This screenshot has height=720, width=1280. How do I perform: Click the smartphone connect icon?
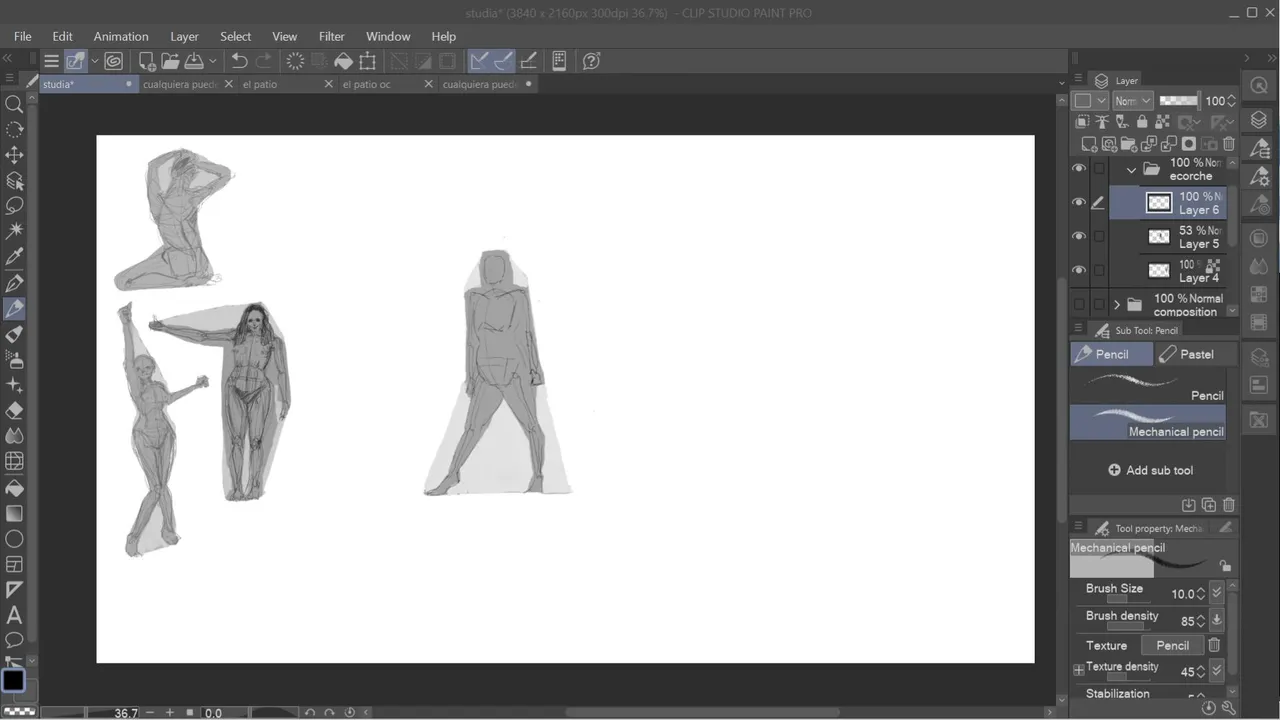559,61
